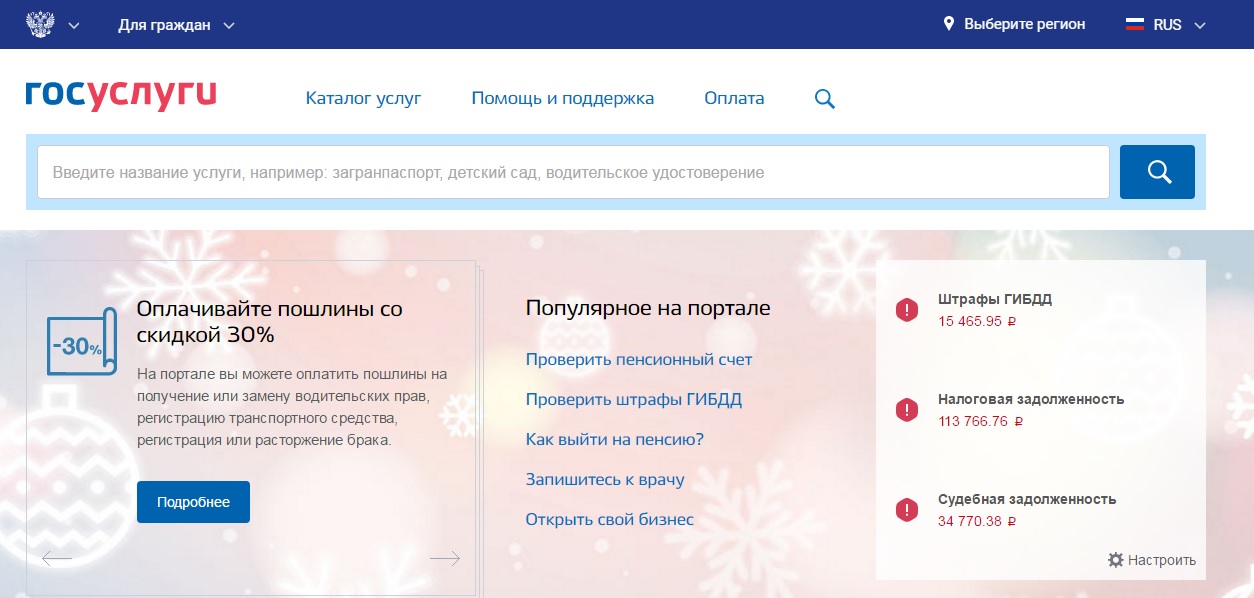Click the amount 15 465.95 ₽
1254x598 pixels.
coord(977,322)
